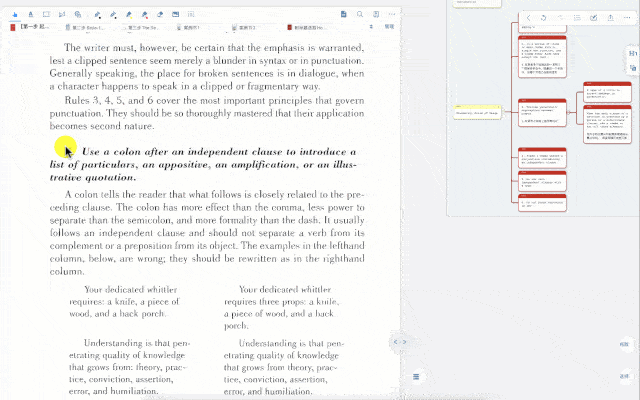Screen dimensions: 640x400
Task: Select the eraser tool
Action: click(160, 15)
